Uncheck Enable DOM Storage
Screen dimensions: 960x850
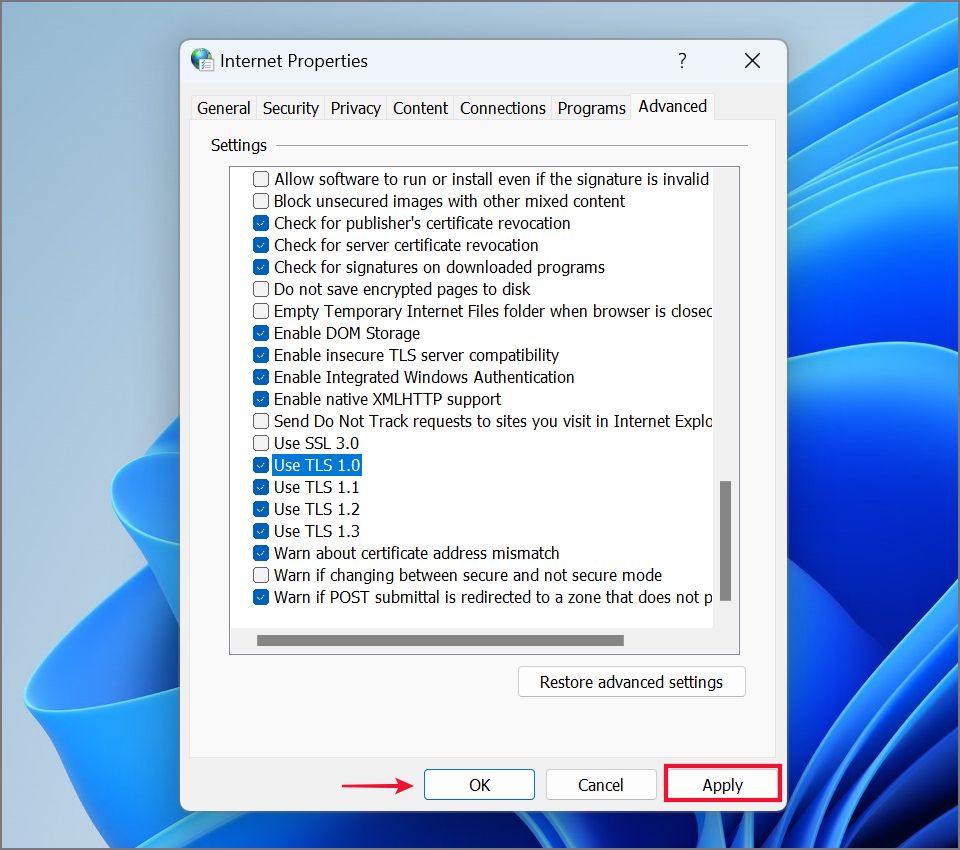click(261, 333)
